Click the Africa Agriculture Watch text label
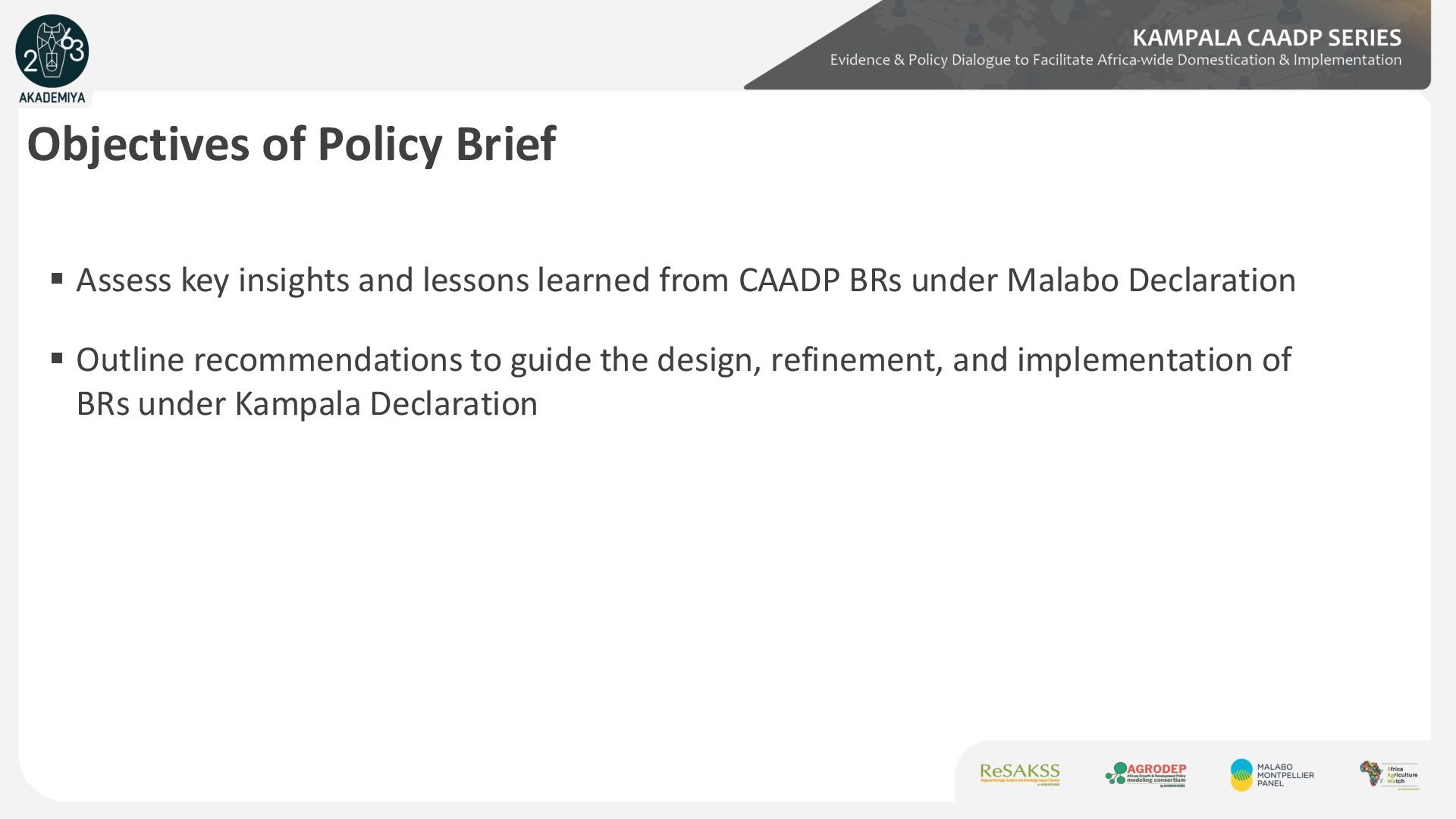 pyautogui.click(x=1402, y=775)
